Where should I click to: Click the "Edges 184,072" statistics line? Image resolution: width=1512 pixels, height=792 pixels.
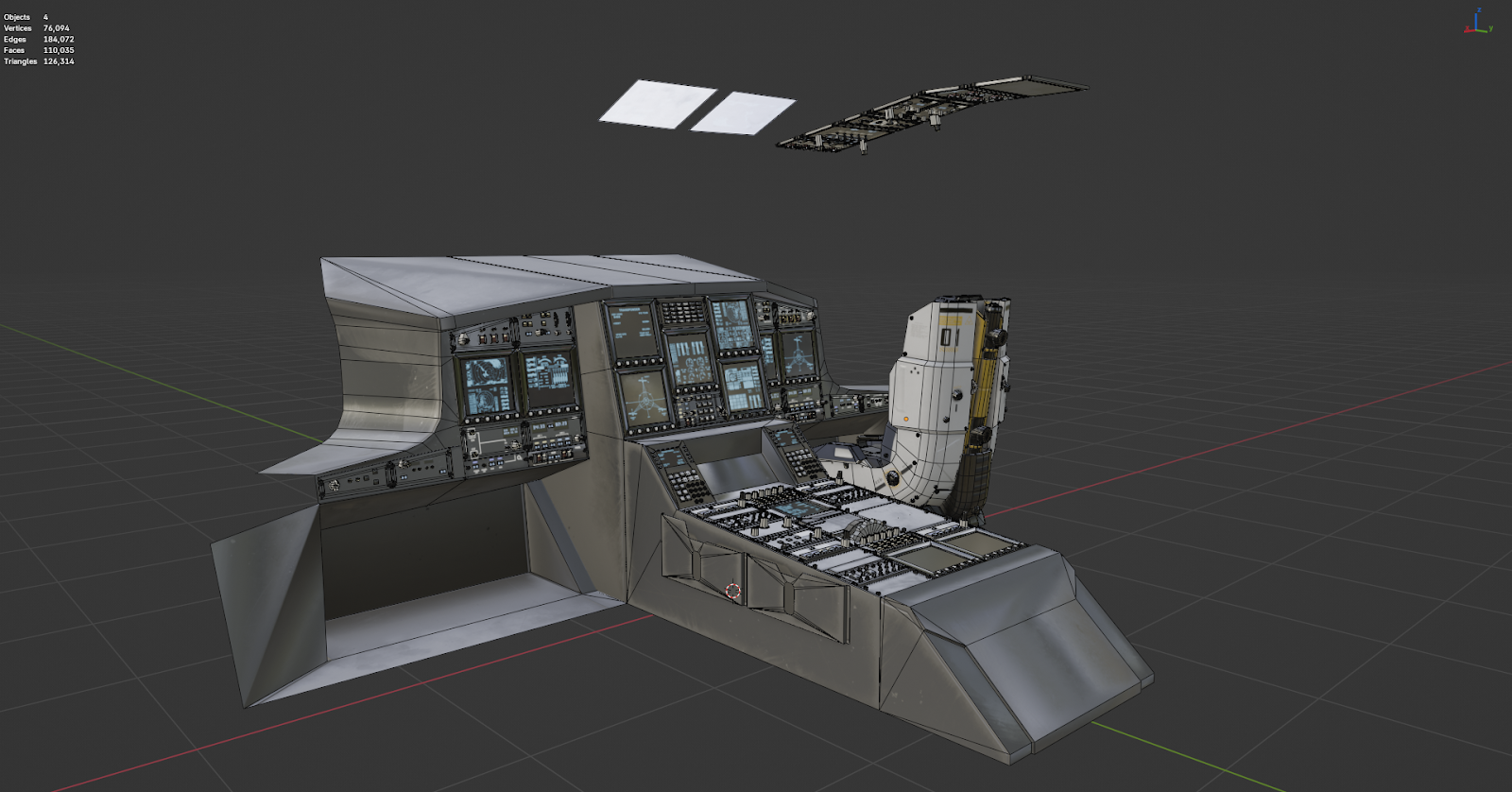pyautogui.click(x=39, y=40)
